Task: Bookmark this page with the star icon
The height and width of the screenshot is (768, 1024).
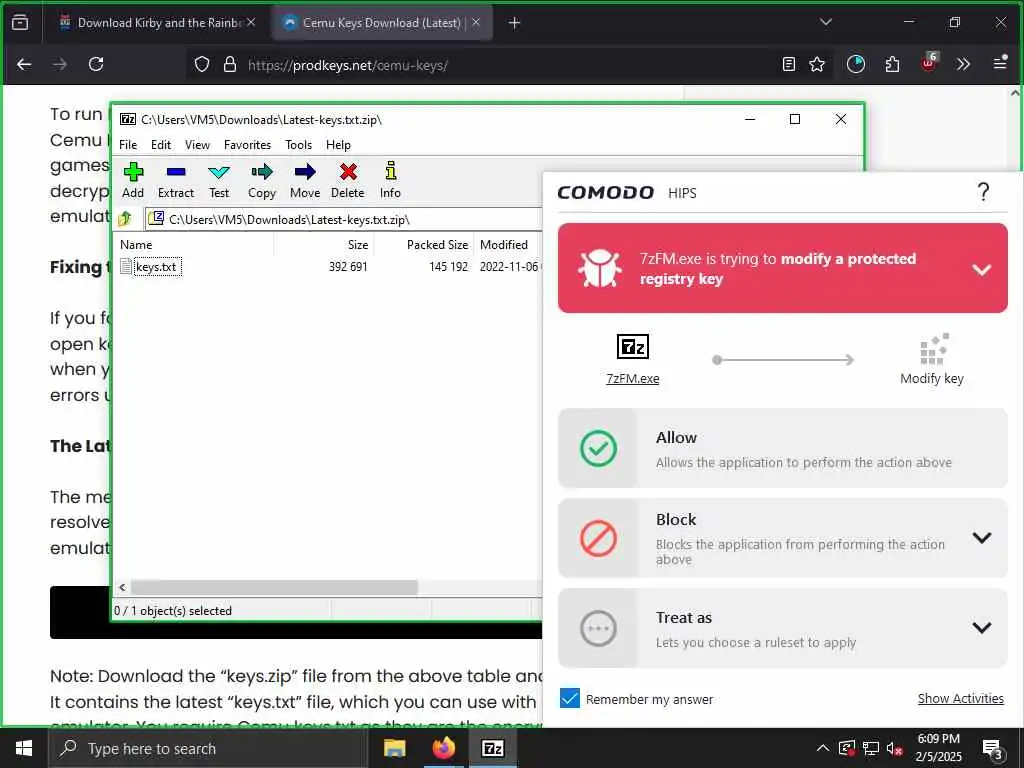Action: [817, 64]
